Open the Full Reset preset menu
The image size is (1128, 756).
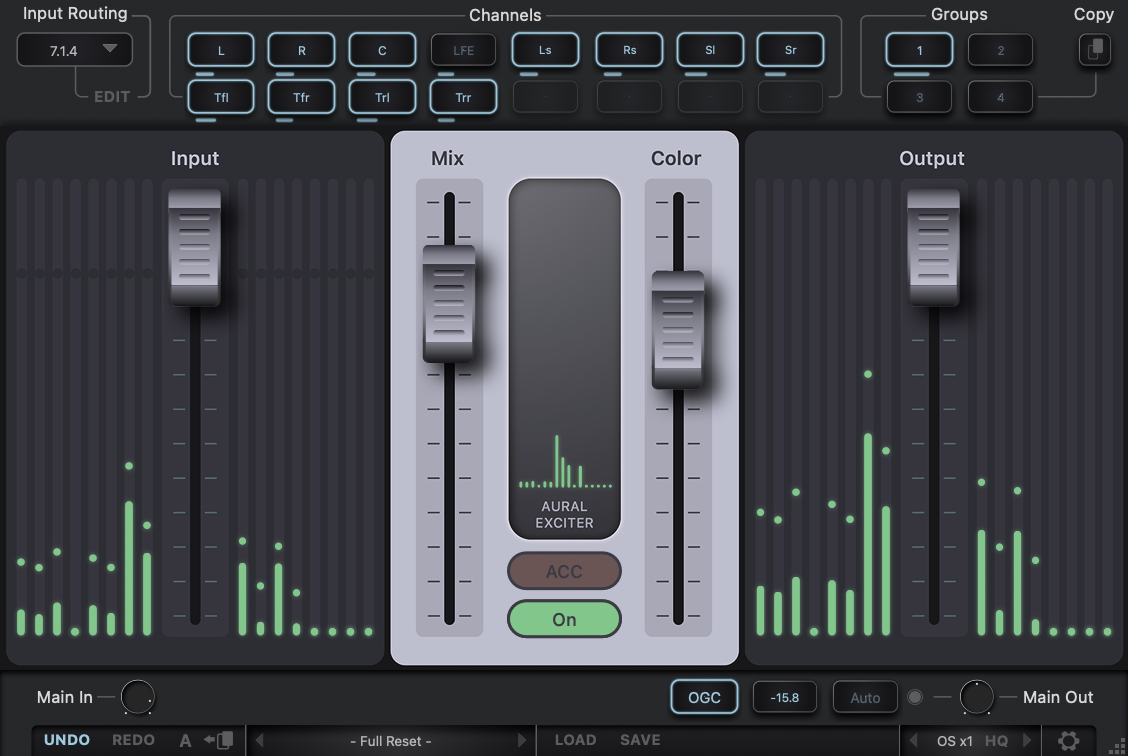(x=391, y=741)
